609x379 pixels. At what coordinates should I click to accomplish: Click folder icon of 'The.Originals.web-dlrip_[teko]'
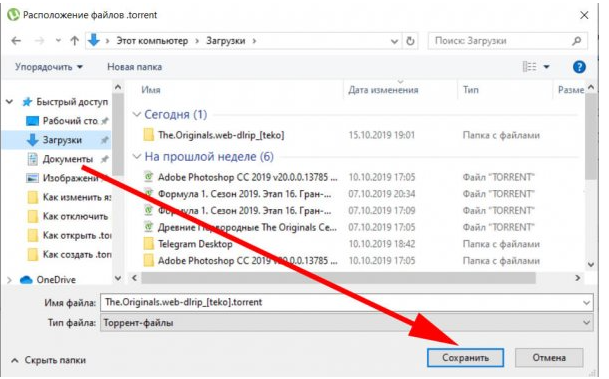(x=148, y=135)
